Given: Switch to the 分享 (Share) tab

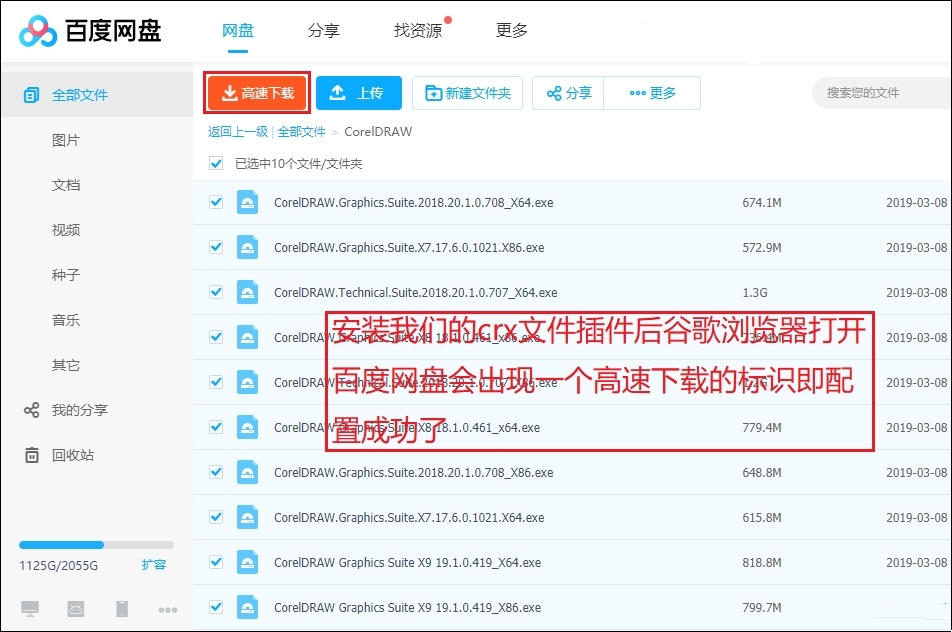Looking at the screenshot, I should tap(324, 31).
